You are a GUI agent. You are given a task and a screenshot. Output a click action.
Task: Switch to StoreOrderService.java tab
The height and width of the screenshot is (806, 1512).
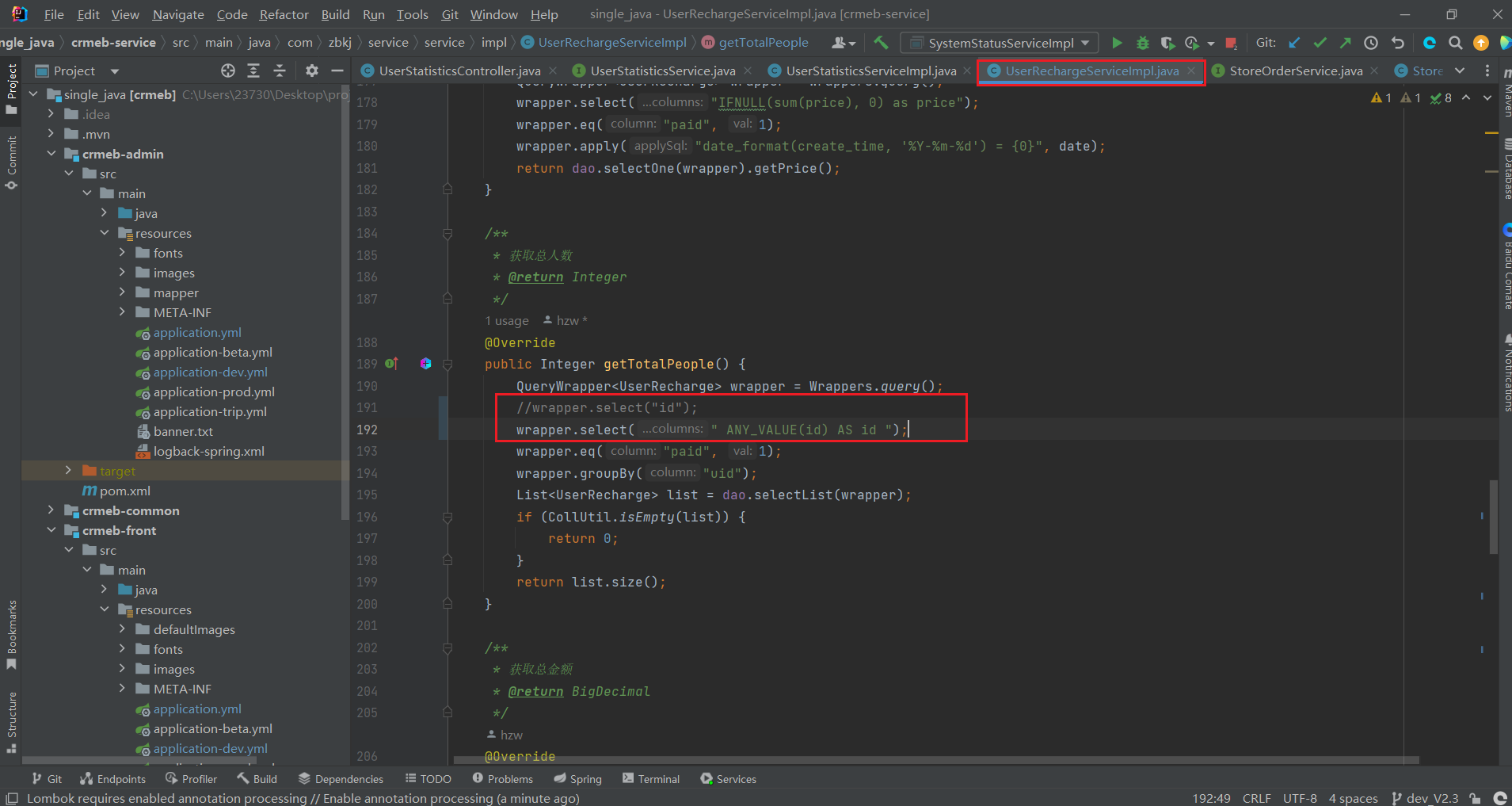[1296, 71]
